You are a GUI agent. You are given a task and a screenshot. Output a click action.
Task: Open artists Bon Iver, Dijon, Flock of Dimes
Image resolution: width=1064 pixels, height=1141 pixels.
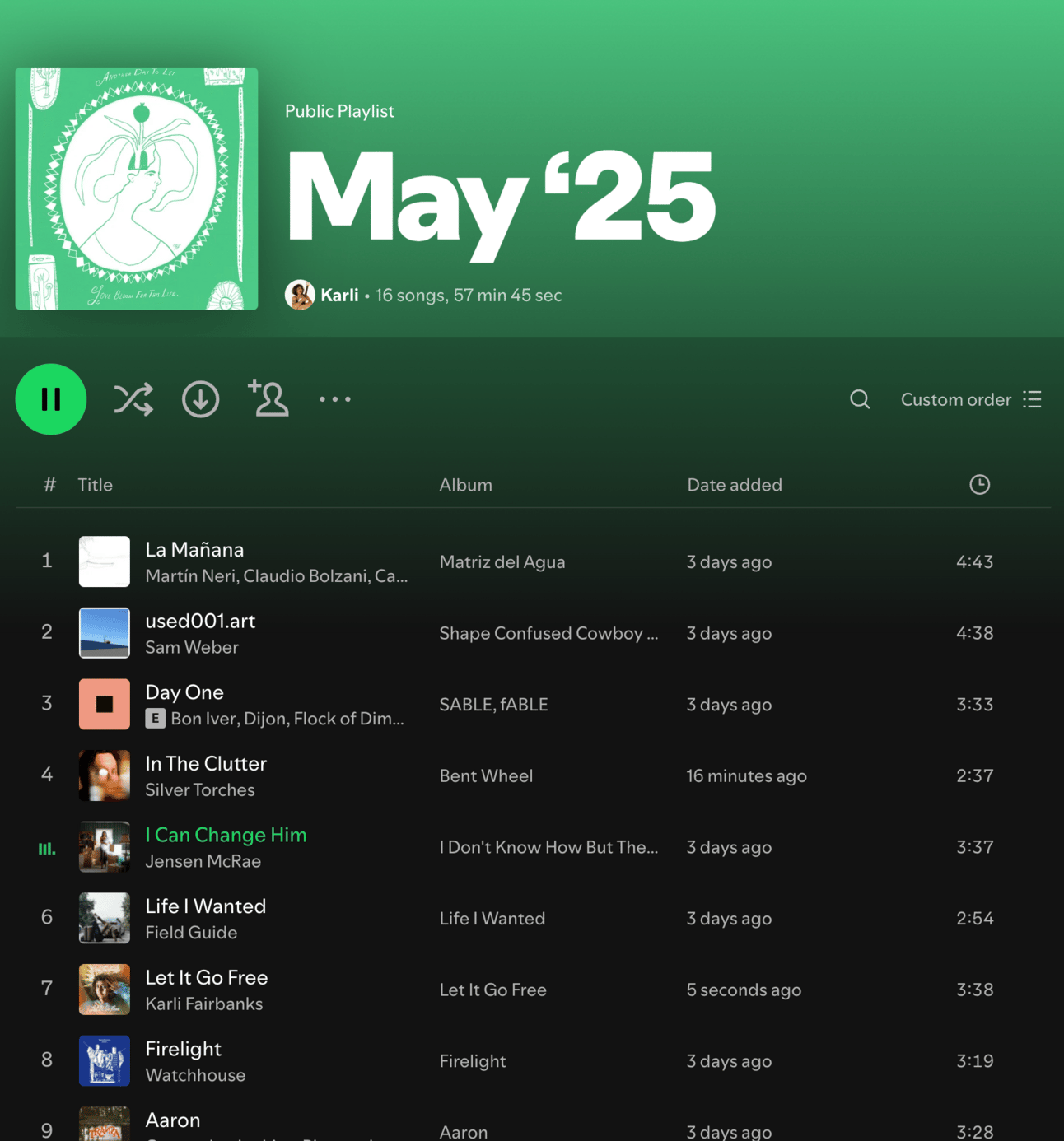[x=287, y=719]
